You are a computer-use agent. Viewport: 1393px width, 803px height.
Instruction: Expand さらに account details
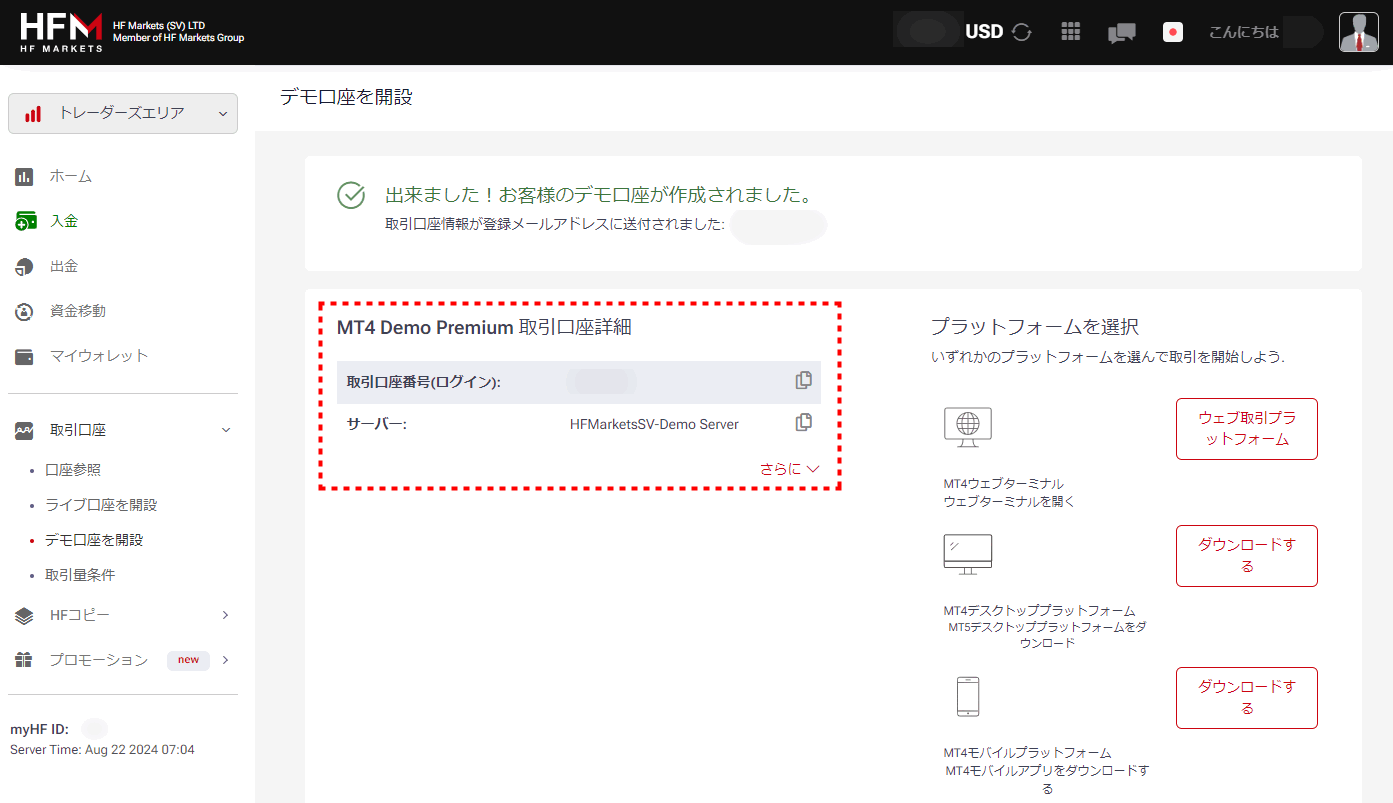pos(790,468)
